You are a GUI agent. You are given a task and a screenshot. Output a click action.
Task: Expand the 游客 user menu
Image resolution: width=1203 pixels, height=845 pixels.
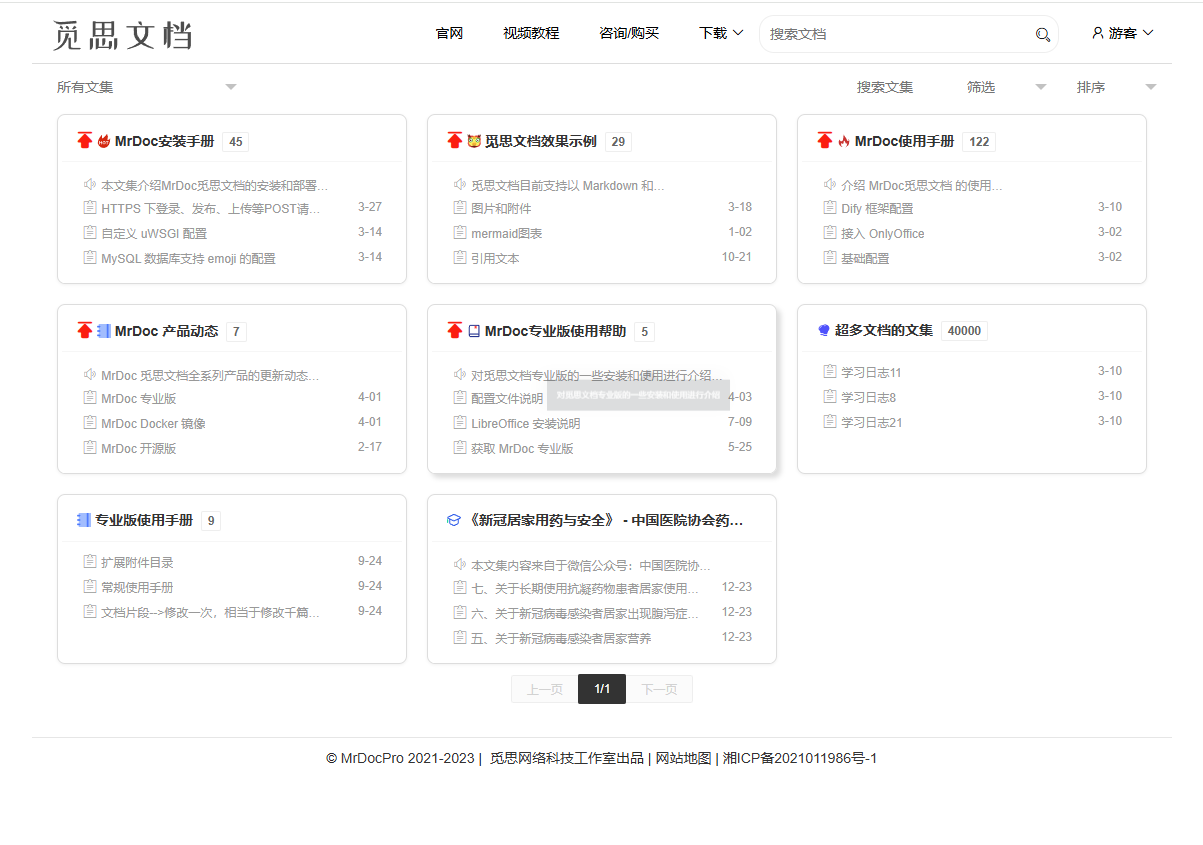click(1123, 33)
